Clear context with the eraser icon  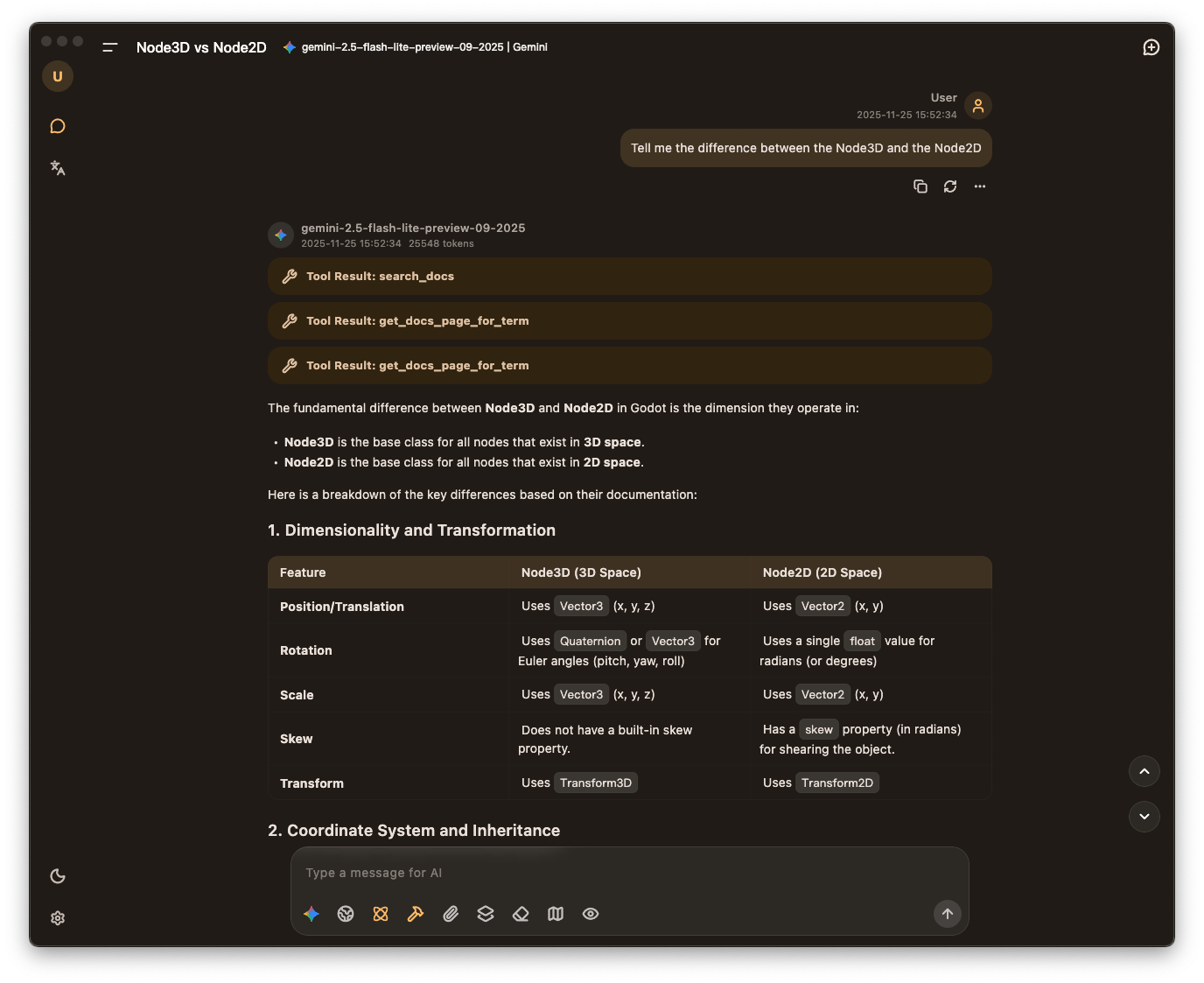point(521,914)
